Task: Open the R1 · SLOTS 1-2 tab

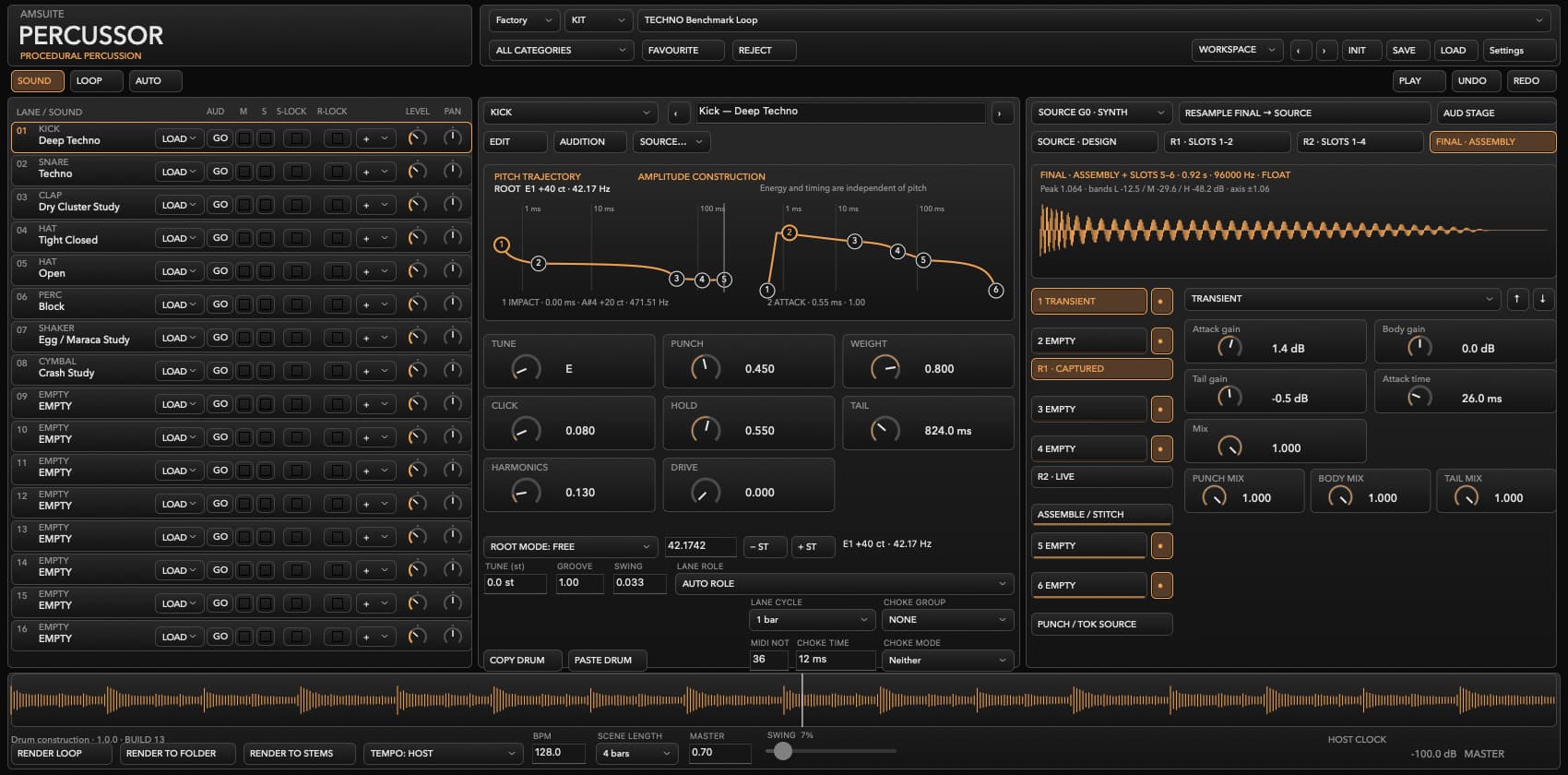Action: pyautogui.click(x=1227, y=142)
